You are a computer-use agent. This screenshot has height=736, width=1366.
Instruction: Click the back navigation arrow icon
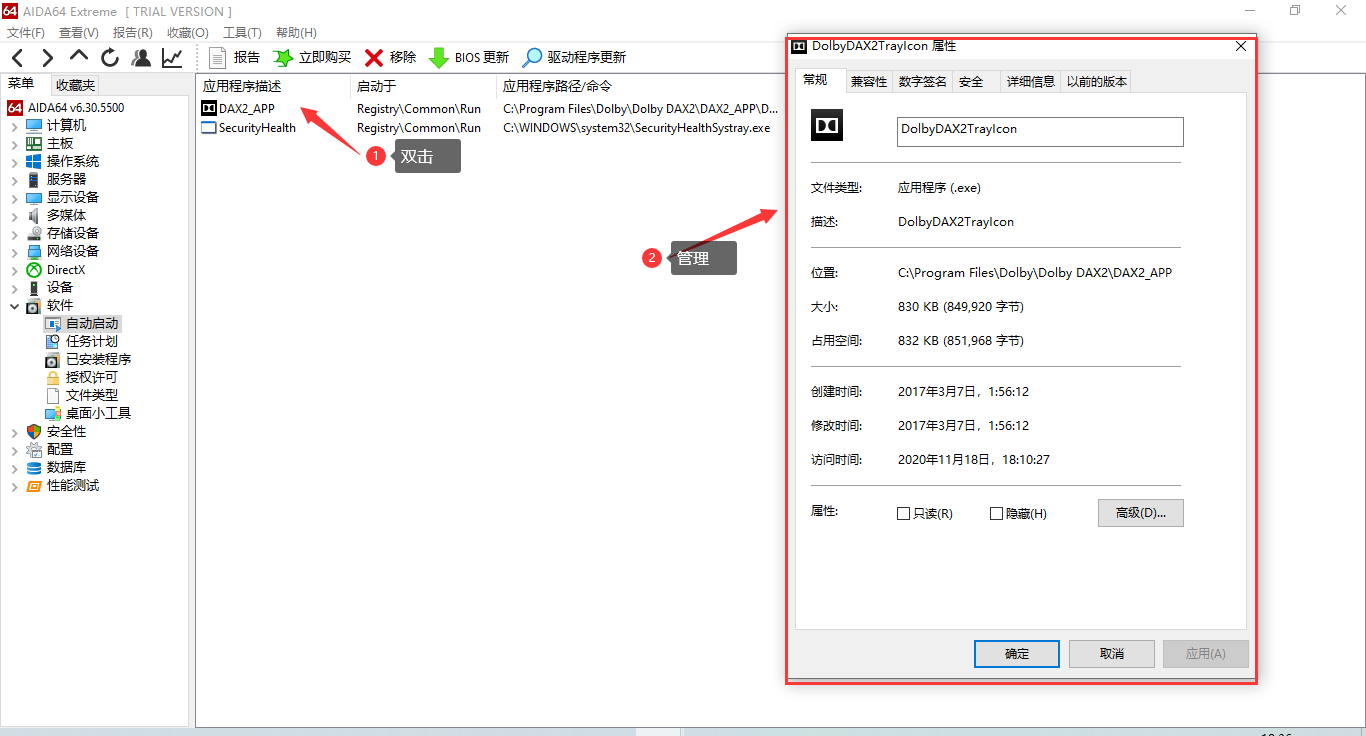tap(18, 58)
